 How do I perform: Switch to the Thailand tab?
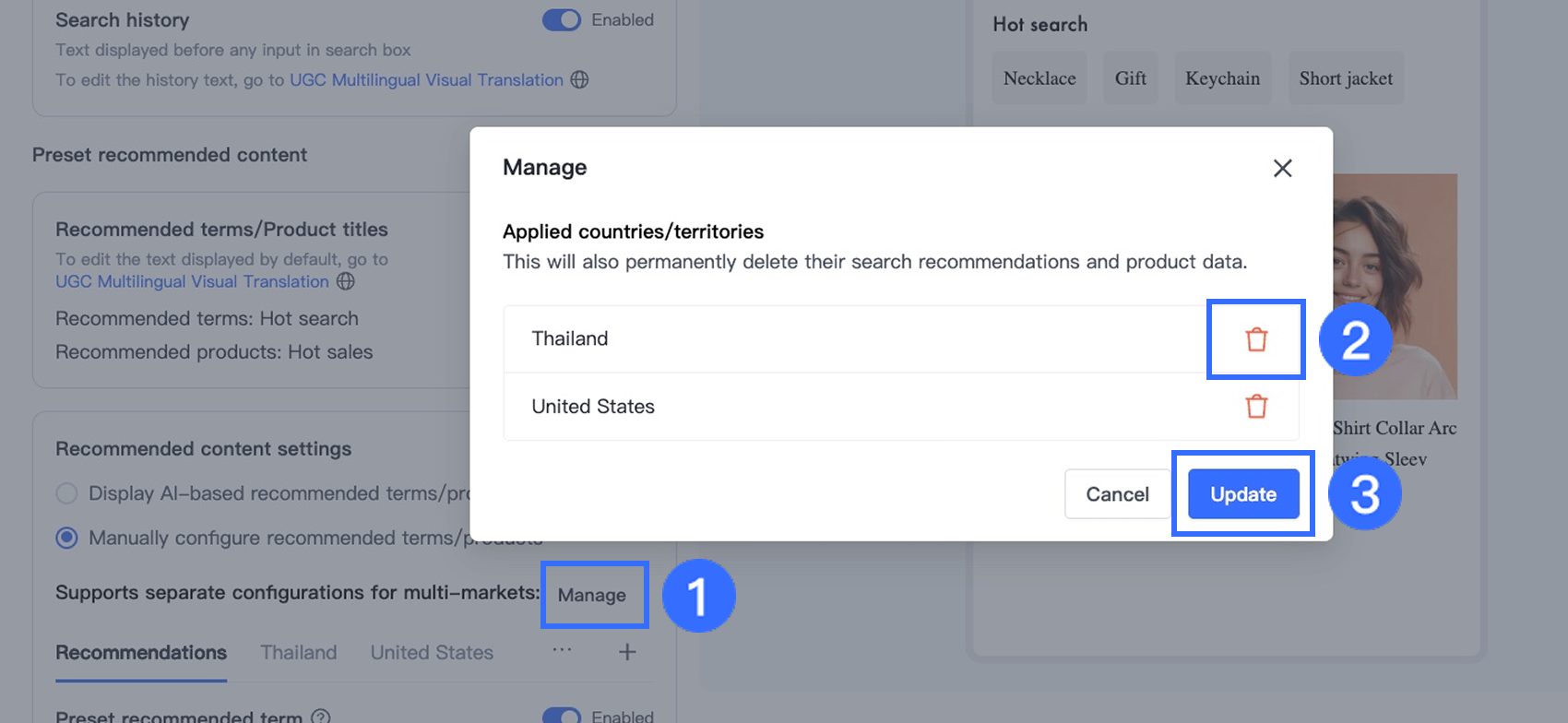tap(298, 653)
